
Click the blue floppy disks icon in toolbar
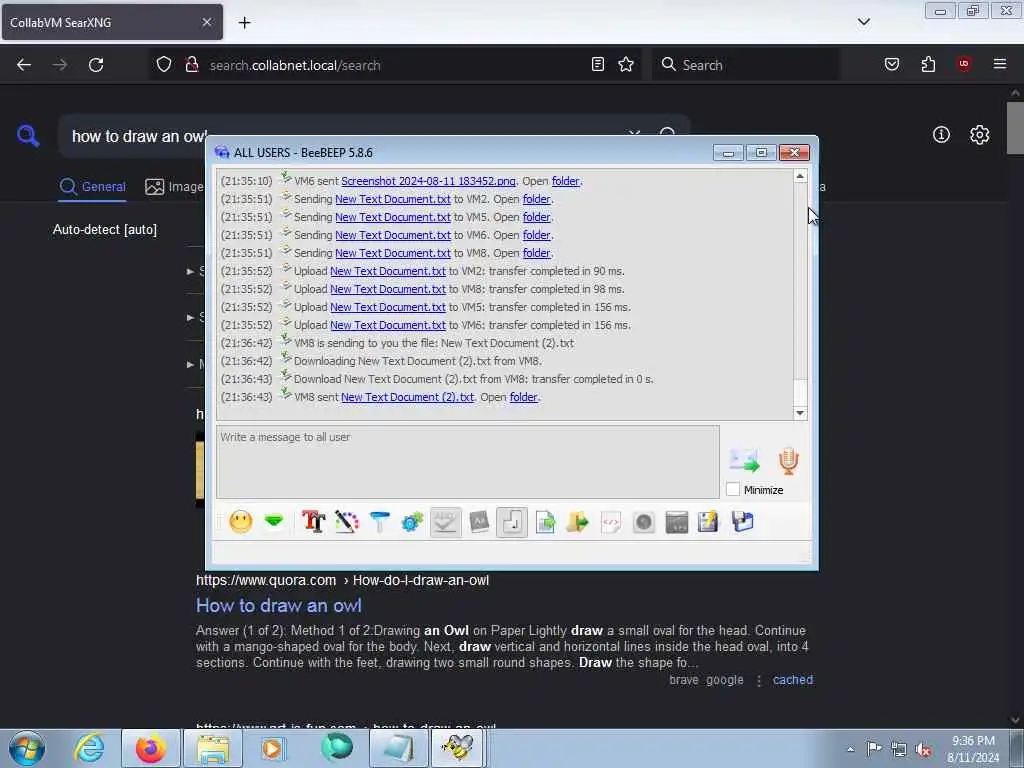coord(743,522)
